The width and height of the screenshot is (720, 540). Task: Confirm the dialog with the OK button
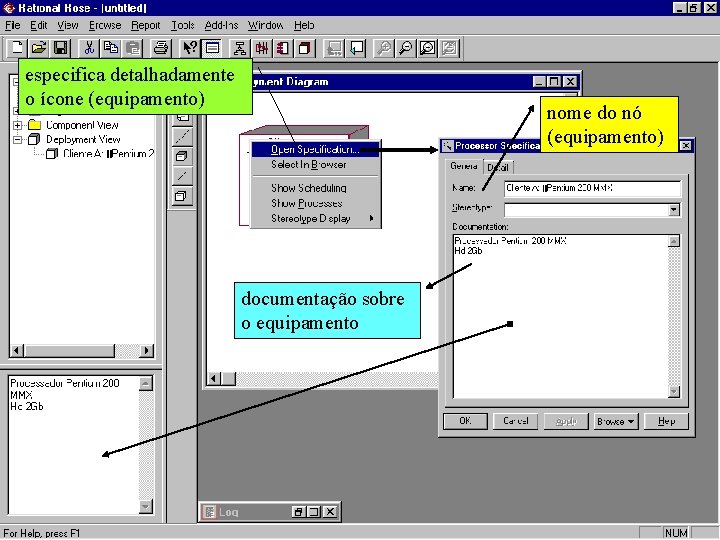(x=465, y=421)
